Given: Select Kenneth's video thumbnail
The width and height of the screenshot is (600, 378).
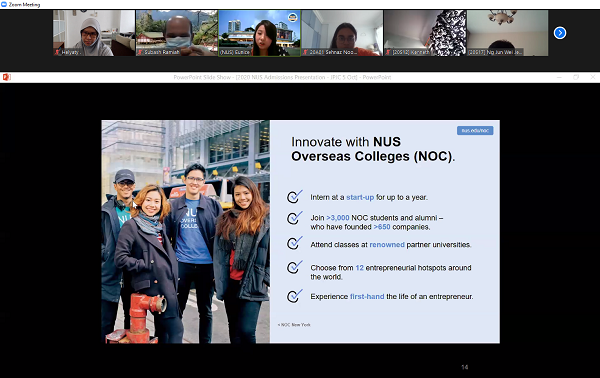Looking at the screenshot, I should (425, 33).
